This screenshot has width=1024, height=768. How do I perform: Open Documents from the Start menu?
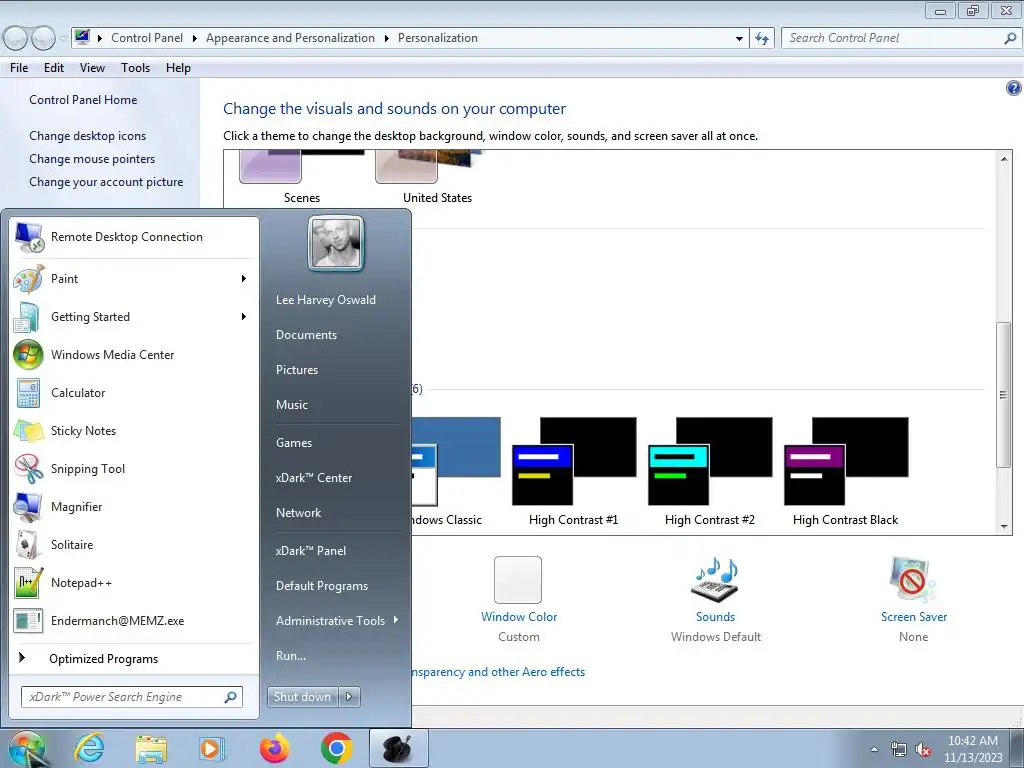[x=306, y=335]
